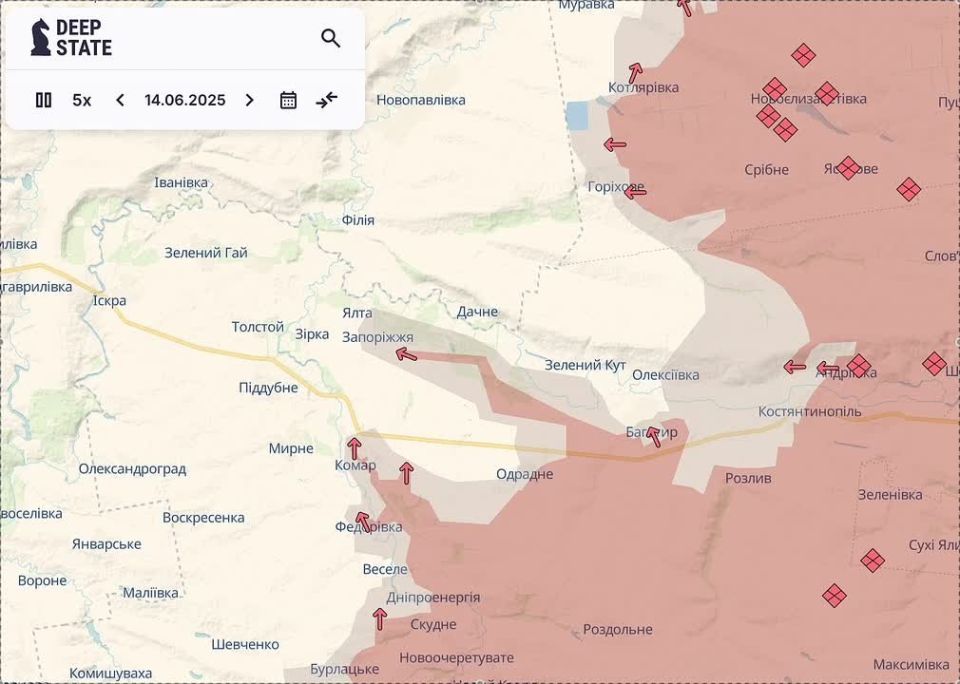Open the calendar date picker
This screenshot has height=684, width=960.
(288, 100)
